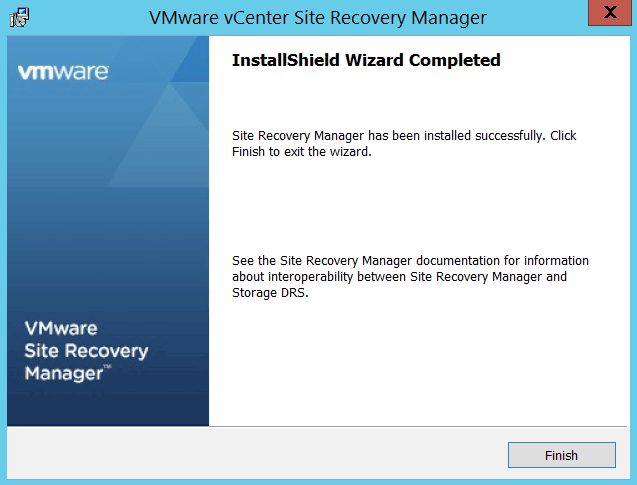
Task: Click the word VMware in the banner label
Action: click(x=61, y=328)
